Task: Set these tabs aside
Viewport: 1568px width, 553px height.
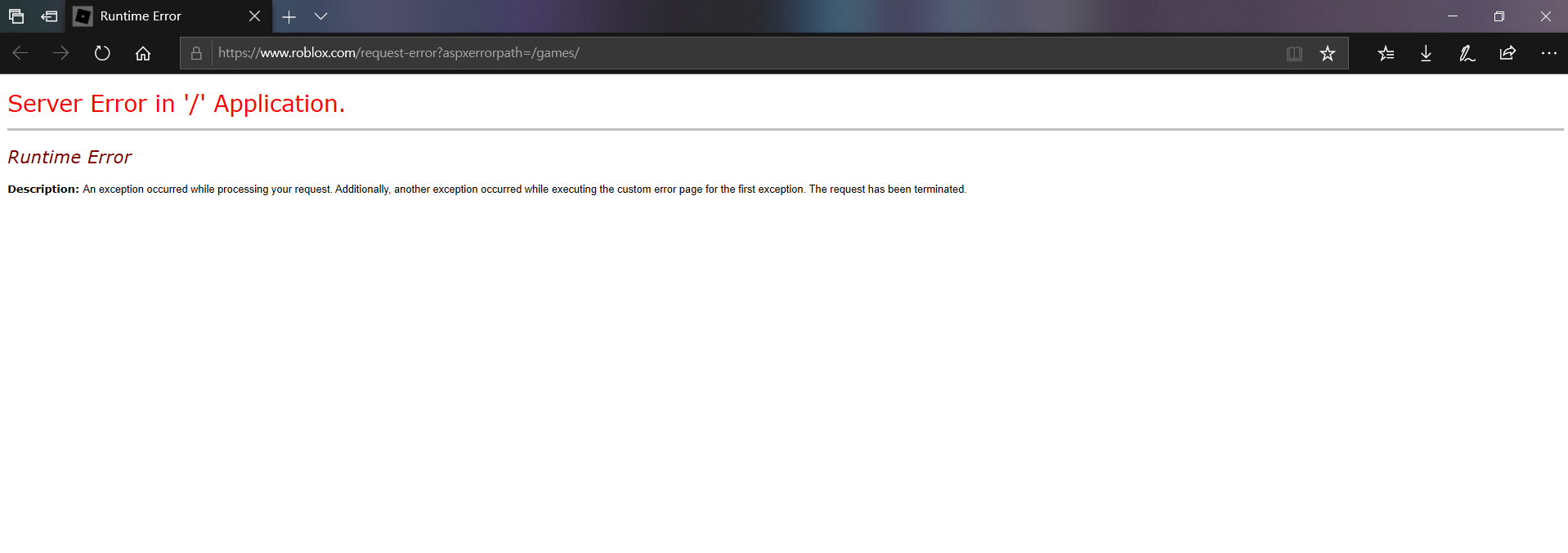Action: (x=49, y=16)
